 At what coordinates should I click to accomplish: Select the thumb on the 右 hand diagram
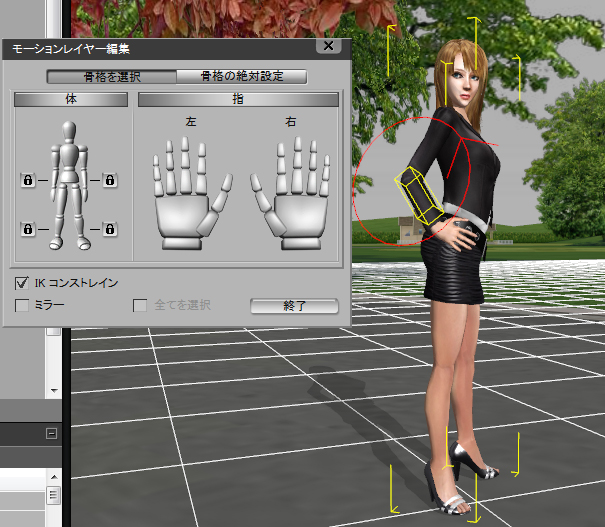coord(267,204)
